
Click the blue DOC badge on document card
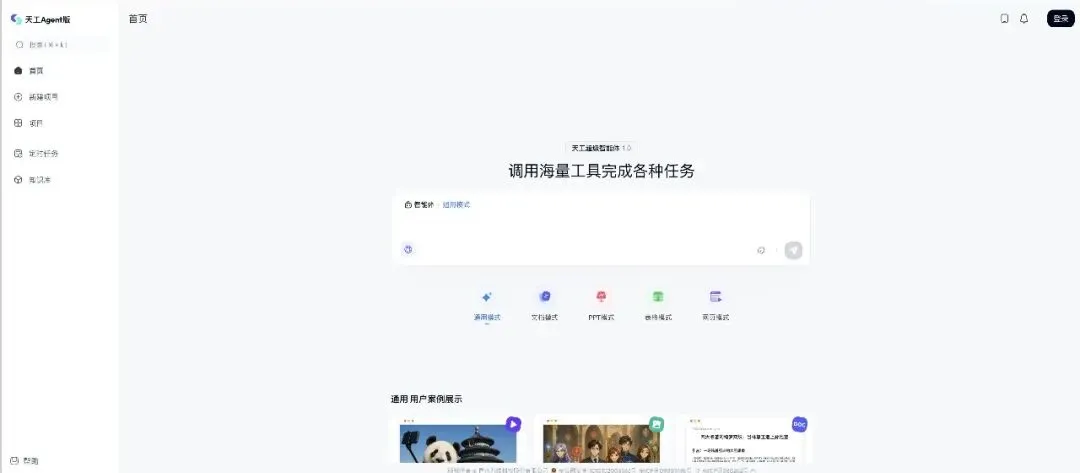(x=799, y=424)
